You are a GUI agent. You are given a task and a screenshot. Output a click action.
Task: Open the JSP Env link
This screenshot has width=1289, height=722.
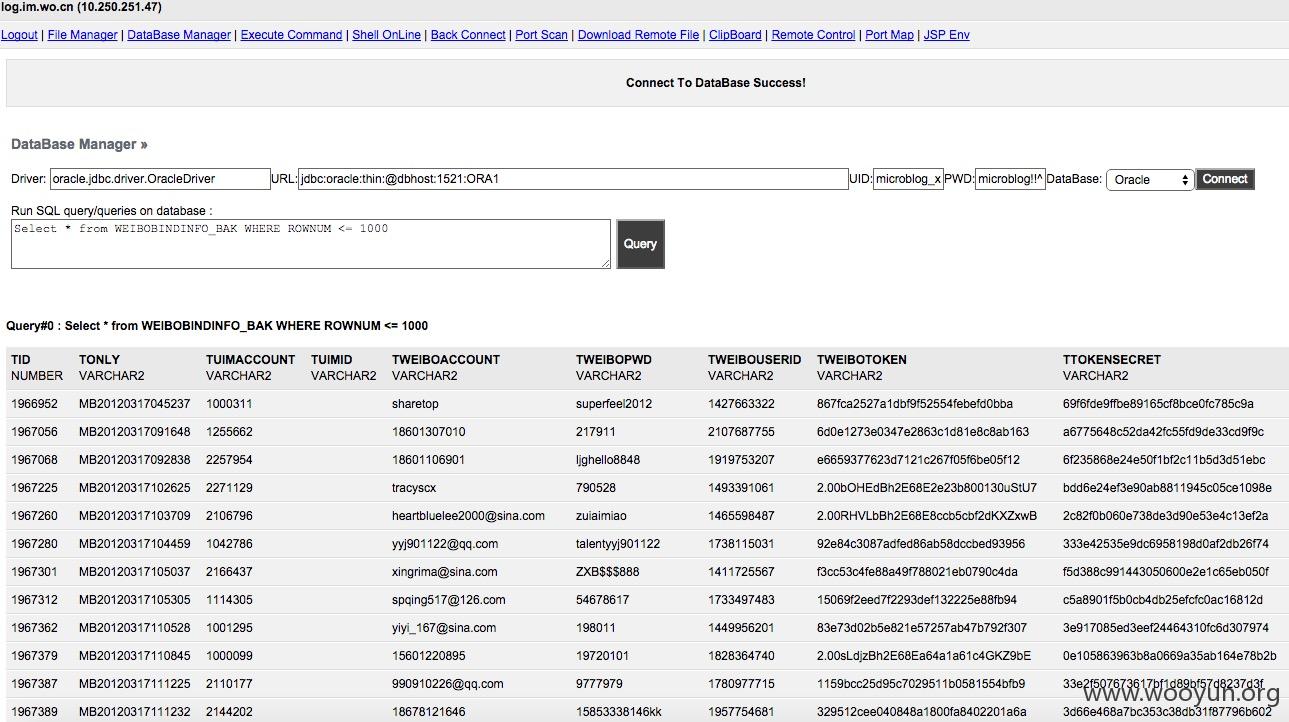[946, 35]
